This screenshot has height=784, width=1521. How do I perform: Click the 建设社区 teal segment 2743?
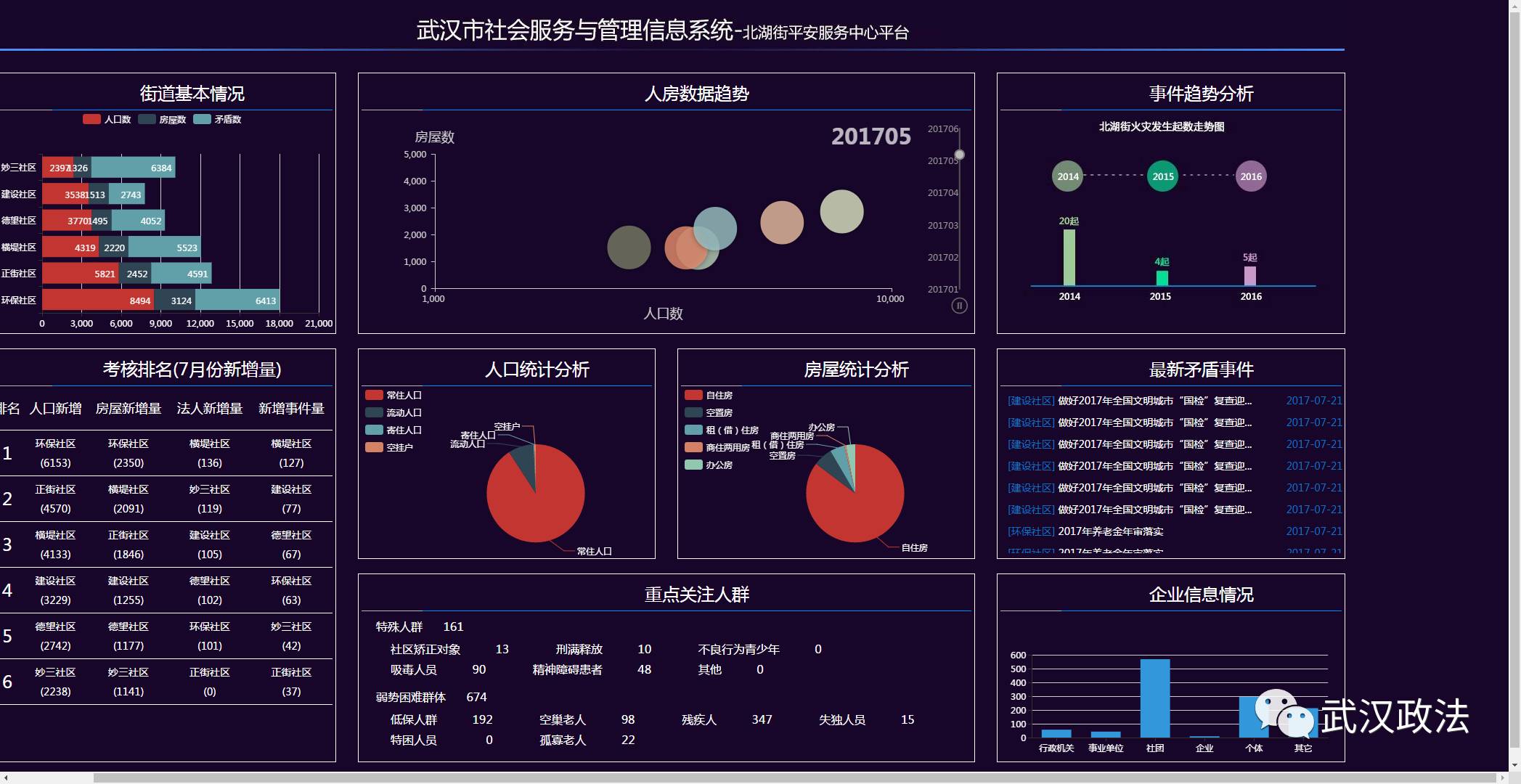point(127,195)
